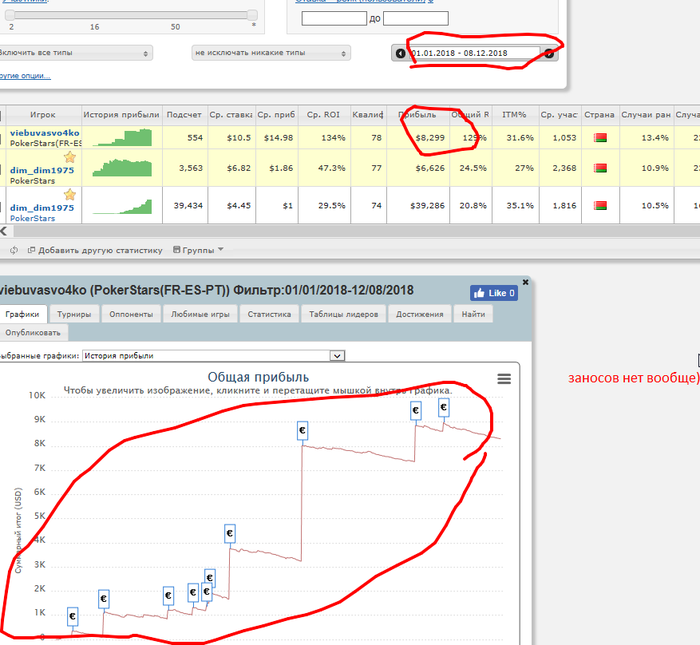This screenshot has height=645, width=700.
Task: Click the Belarus flag in the 3,563 row
Action: coord(600,168)
